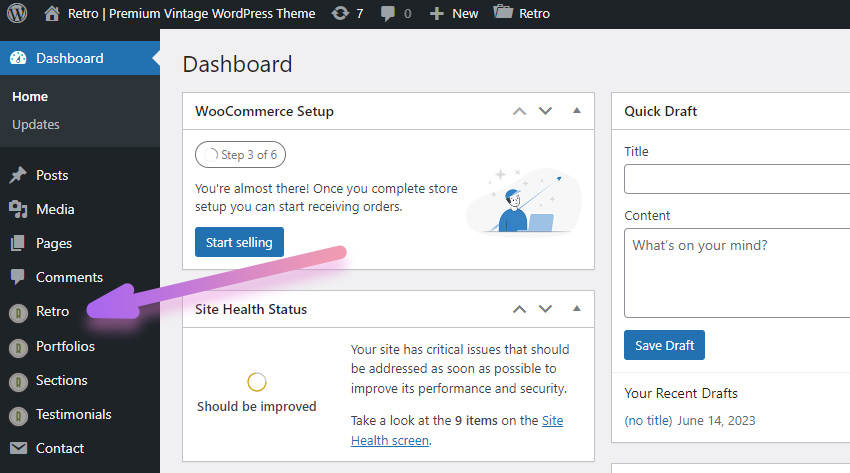
Task: Move WooCommerce Setup panel up
Action: point(519,111)
